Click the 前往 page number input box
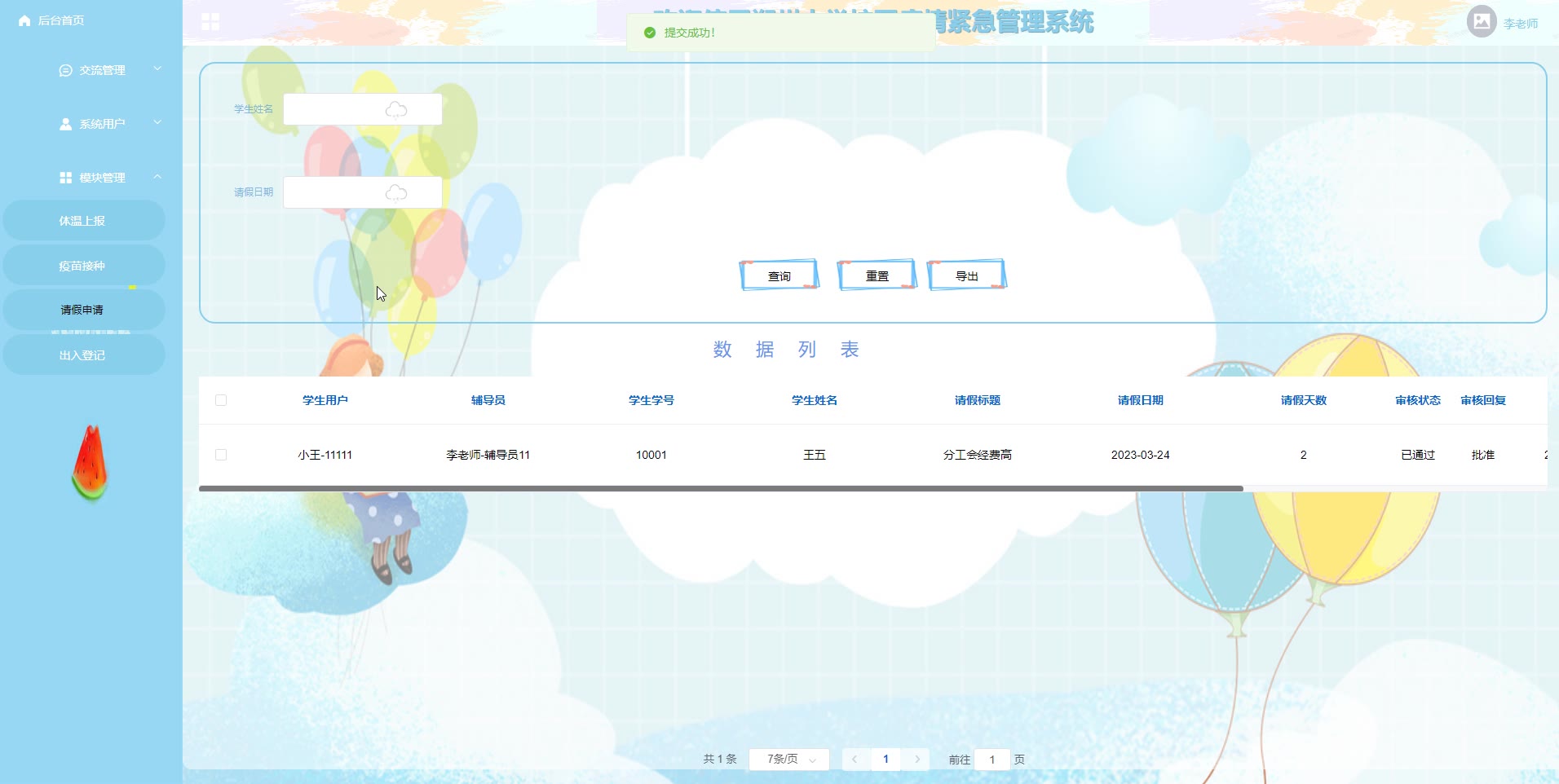 click(992, 760)
